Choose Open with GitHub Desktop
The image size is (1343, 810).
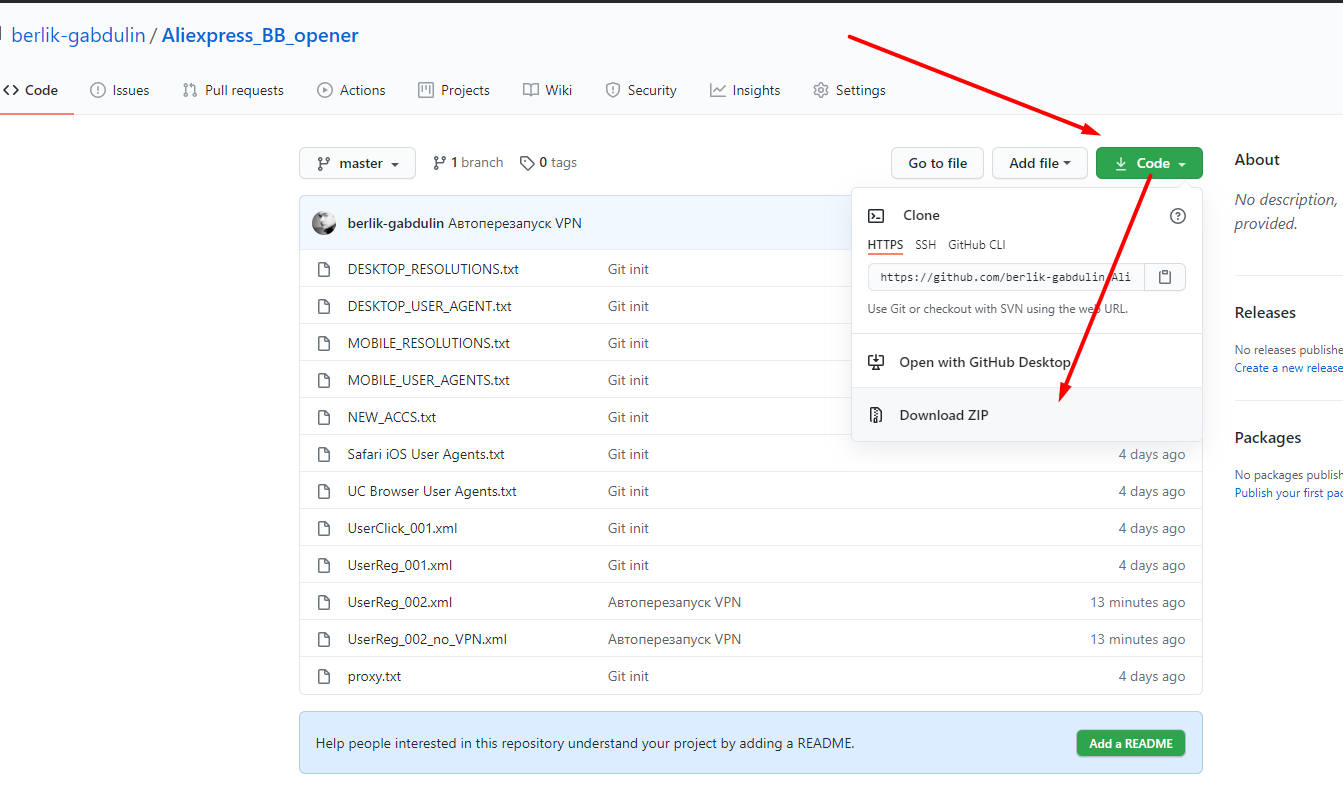1027,362
